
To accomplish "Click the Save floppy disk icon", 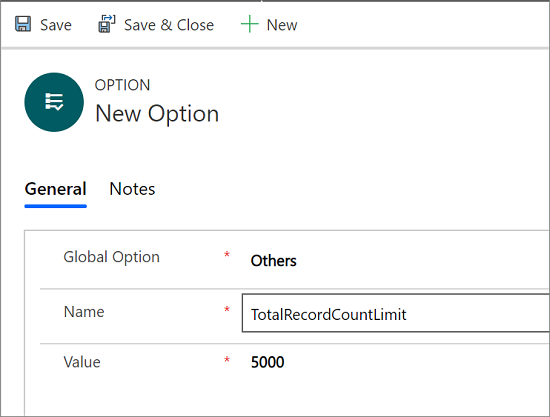I will [23, 24].
